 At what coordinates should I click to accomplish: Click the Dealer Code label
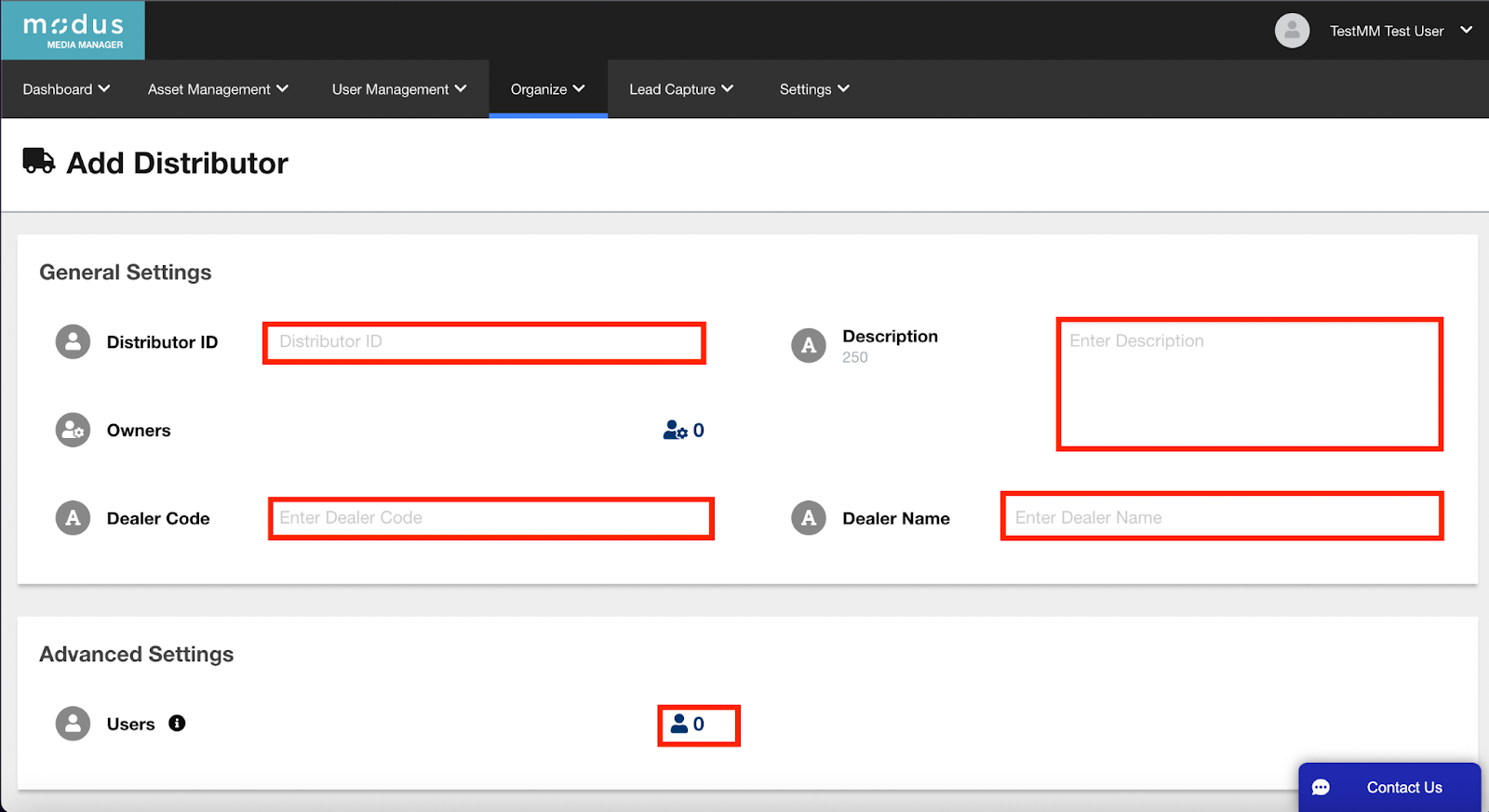click(158, 519)
